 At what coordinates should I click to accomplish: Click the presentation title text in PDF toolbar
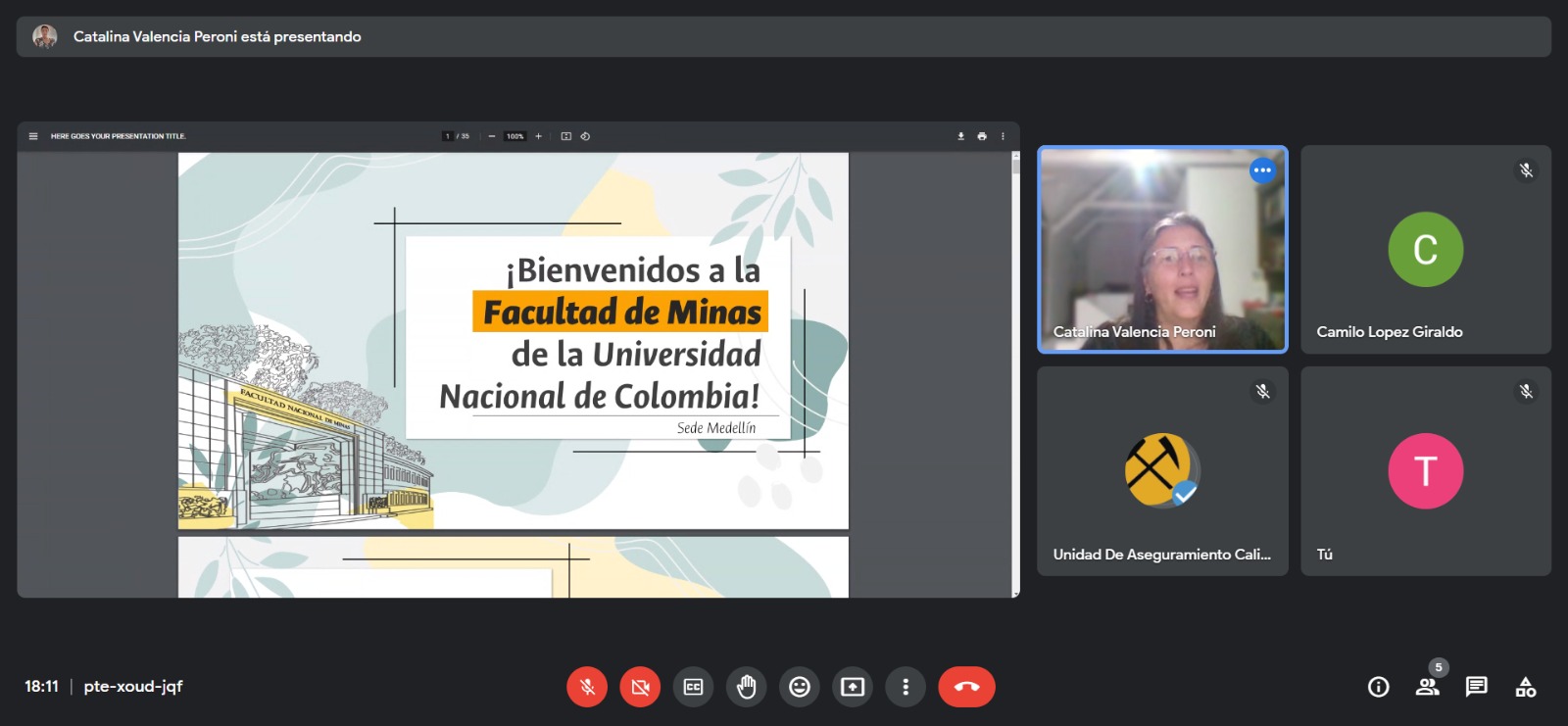coord(119,136)
